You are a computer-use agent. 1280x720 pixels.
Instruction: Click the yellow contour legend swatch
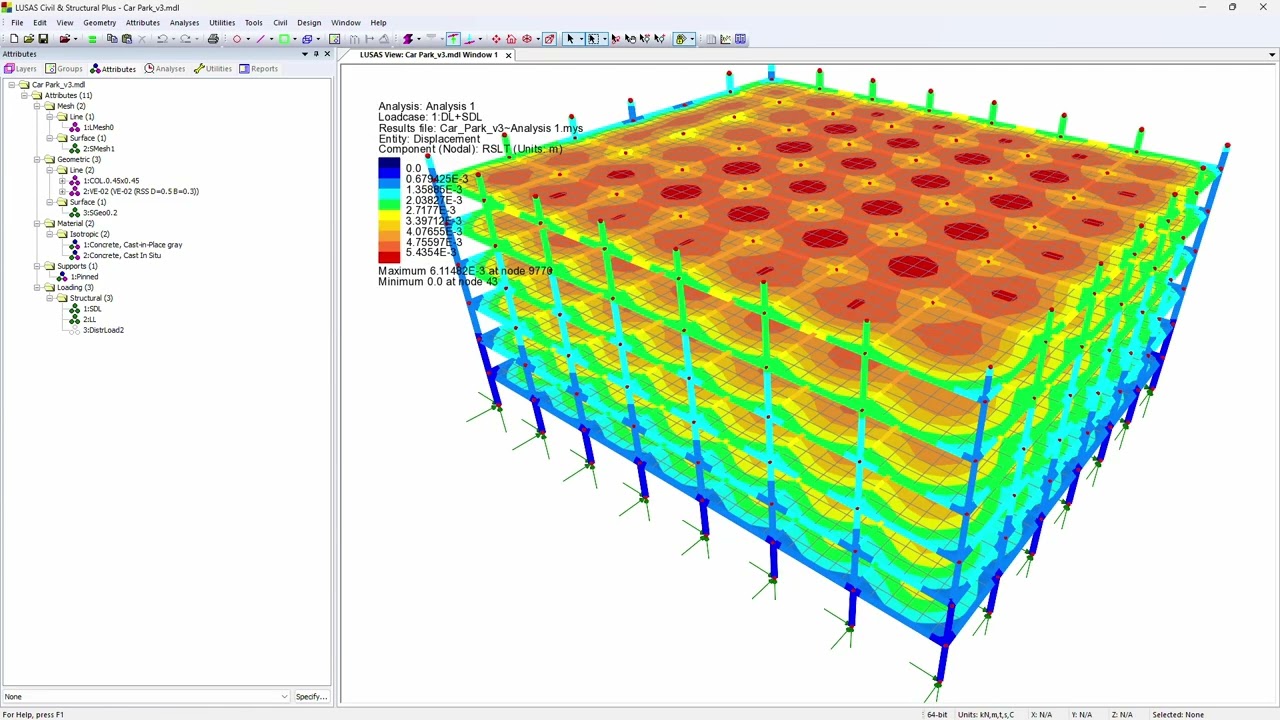(389, 216)
